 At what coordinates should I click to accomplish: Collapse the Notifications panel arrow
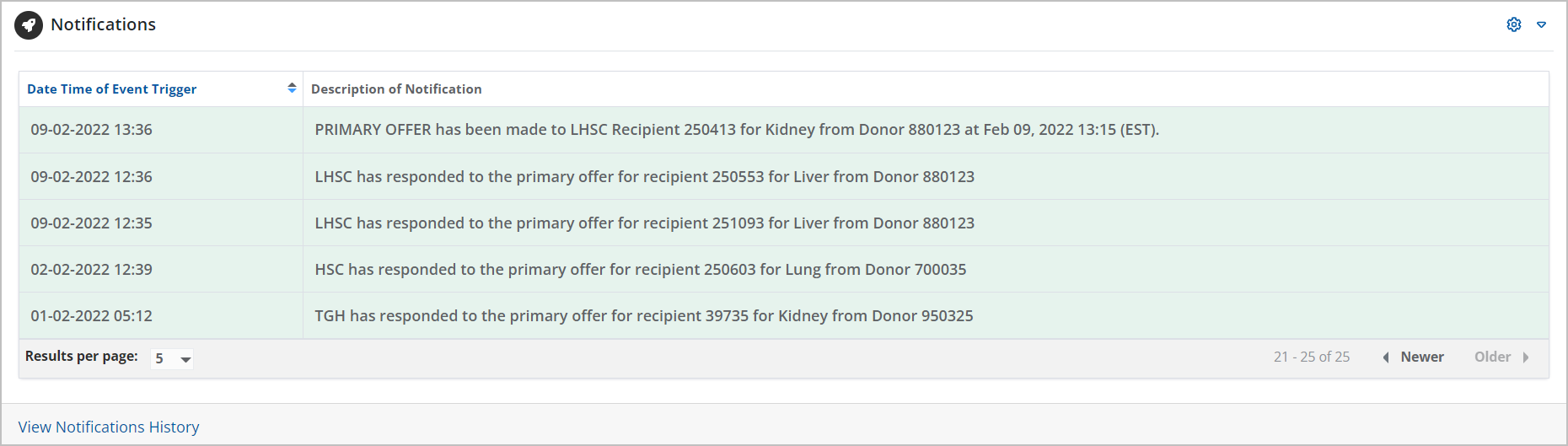(x=1541, y=24)
